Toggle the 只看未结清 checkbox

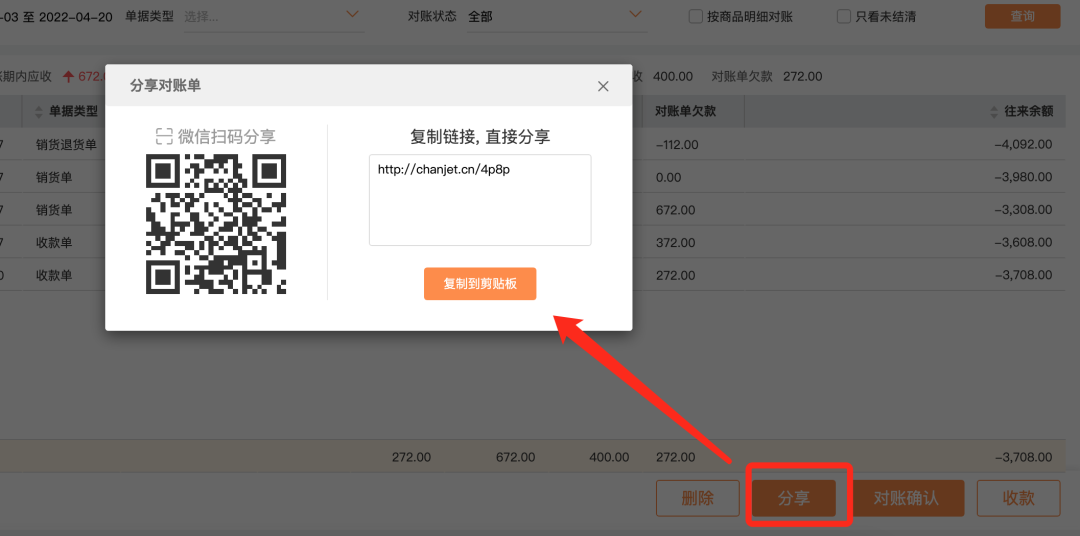click(844, 16)
